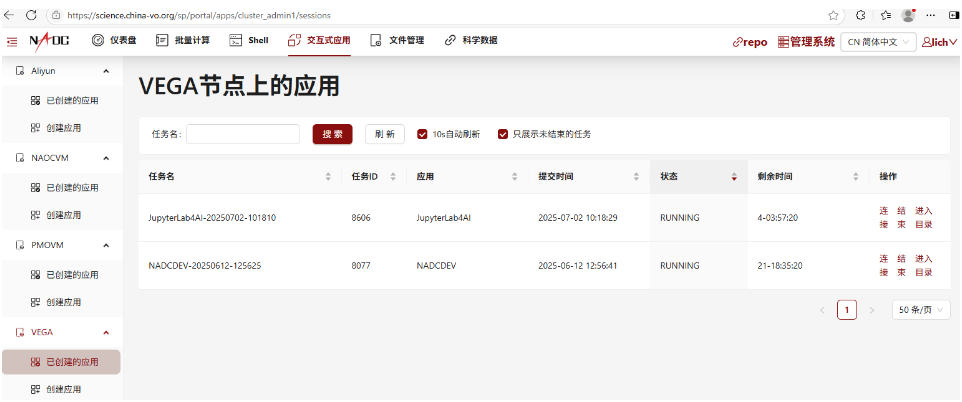Toggle the 10s自动刷新 checkbox
This screenshot has width=962, height=402.
point(423,134)
